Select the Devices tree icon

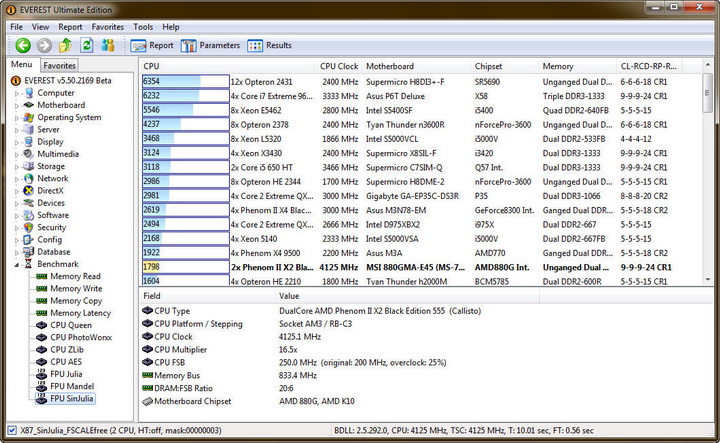point(29,203)
